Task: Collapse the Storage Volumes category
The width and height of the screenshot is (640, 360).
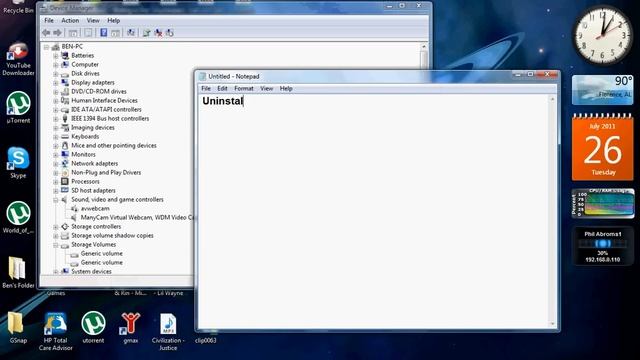Action: pos(56,245)
